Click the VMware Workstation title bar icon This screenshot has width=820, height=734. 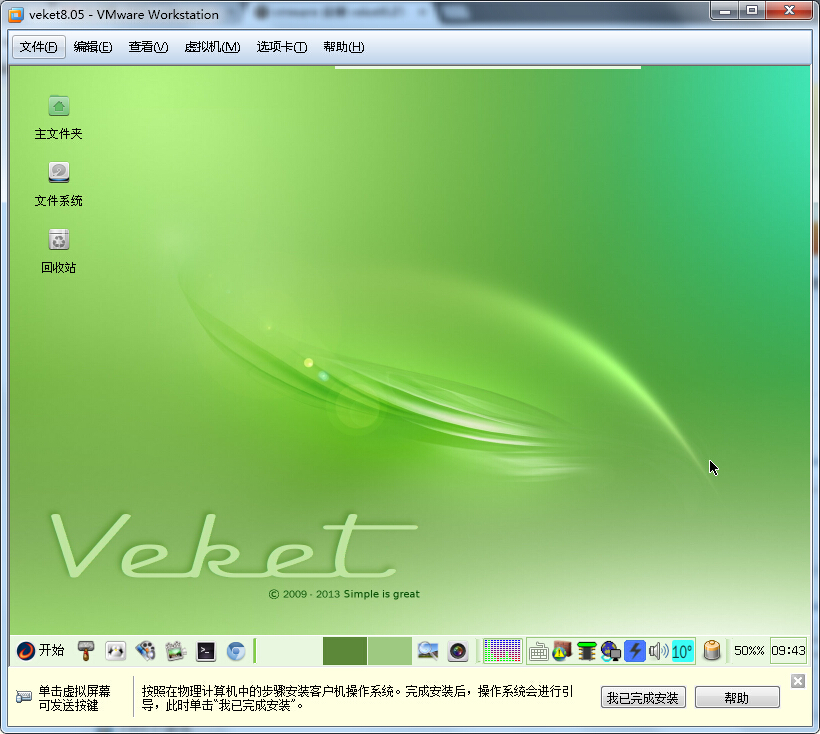(16, 15)
